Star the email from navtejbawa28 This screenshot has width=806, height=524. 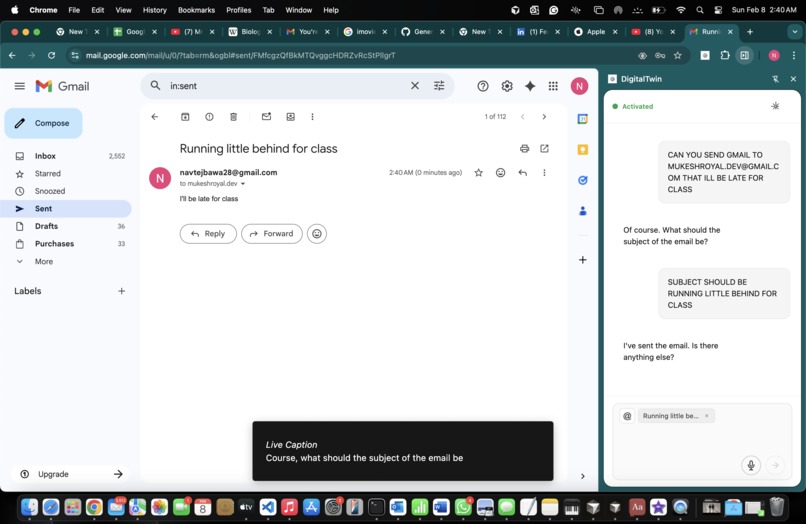coord(479,173)
